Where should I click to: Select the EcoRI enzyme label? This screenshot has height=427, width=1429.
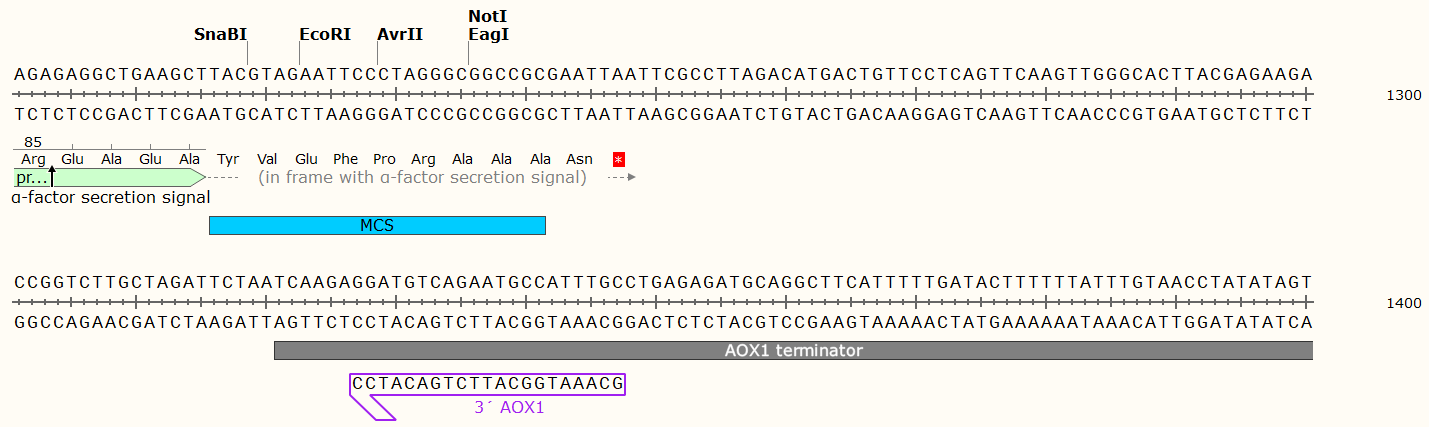(325, 34)
